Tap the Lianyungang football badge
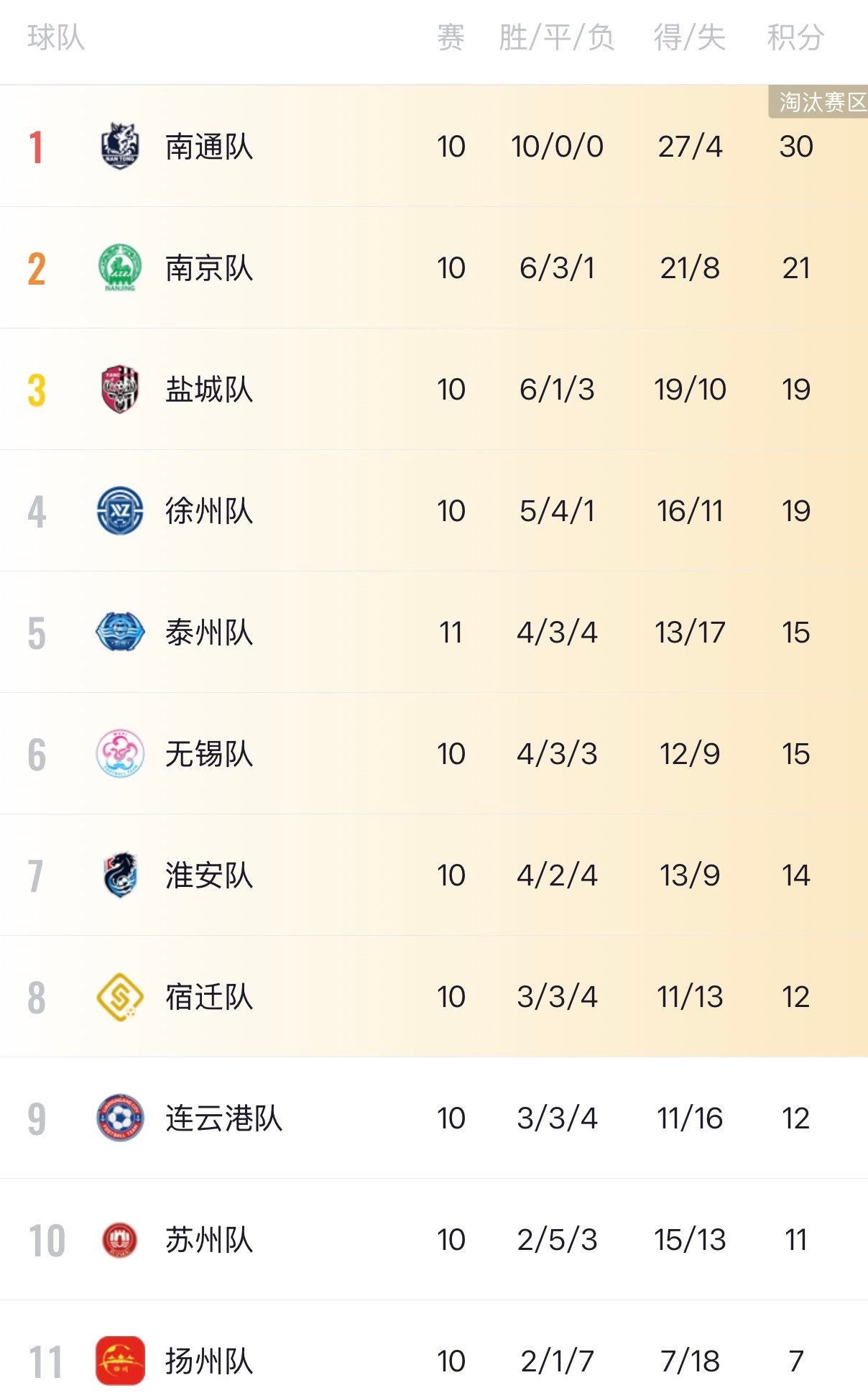The height and width of the screenshot is (1398, 868). (x=120, y=1118)
